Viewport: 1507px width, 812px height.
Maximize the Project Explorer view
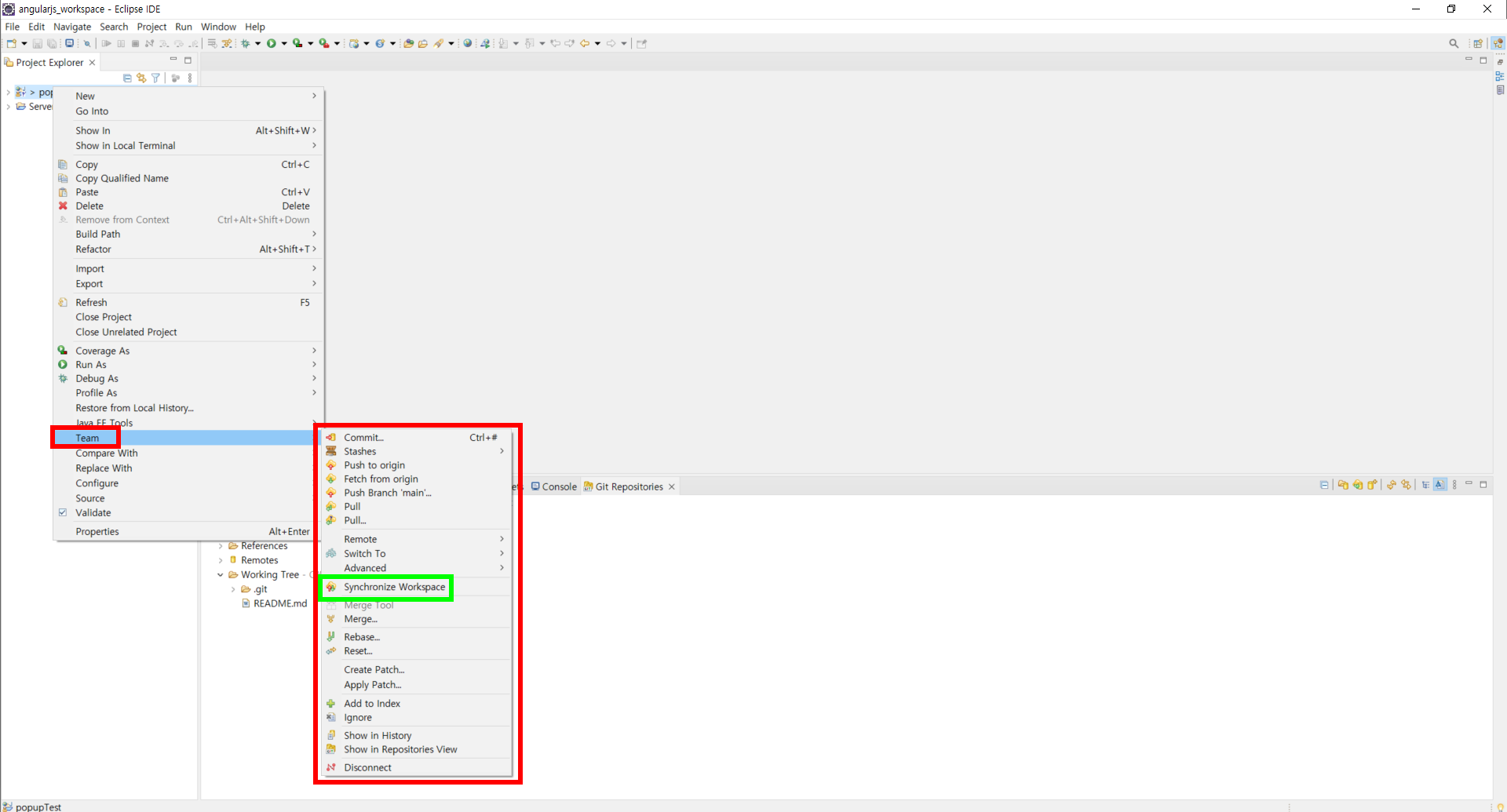click(x=188, y=60)
